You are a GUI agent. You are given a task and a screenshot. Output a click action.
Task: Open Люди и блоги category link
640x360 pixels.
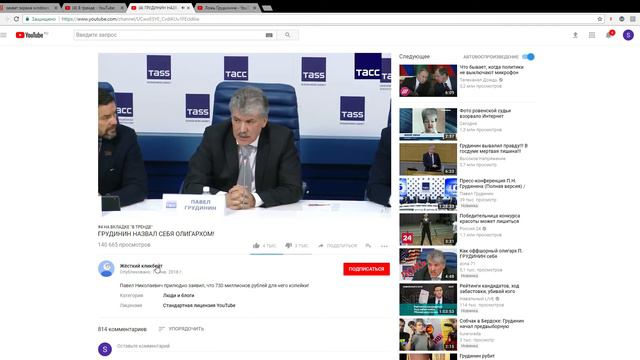(x=178, y=295)
